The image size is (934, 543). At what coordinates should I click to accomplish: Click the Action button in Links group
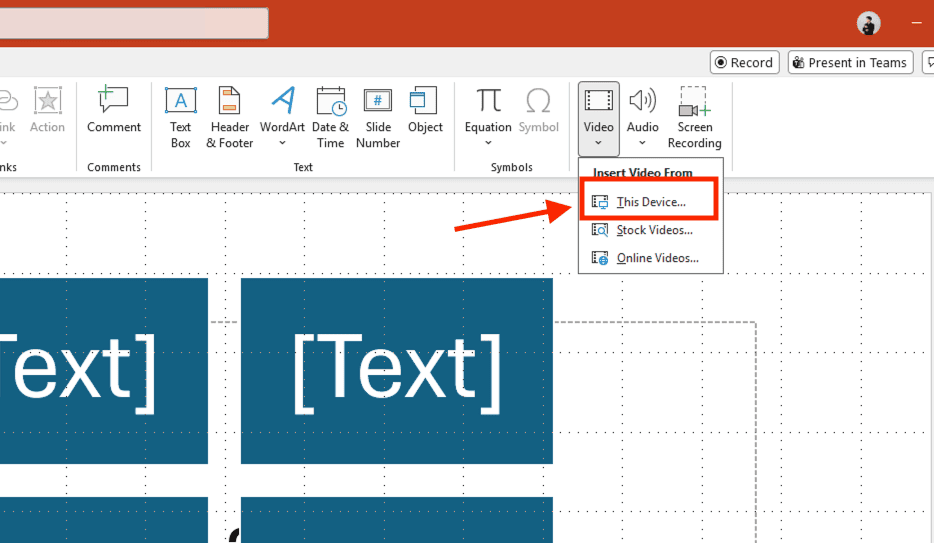point(47,111)
